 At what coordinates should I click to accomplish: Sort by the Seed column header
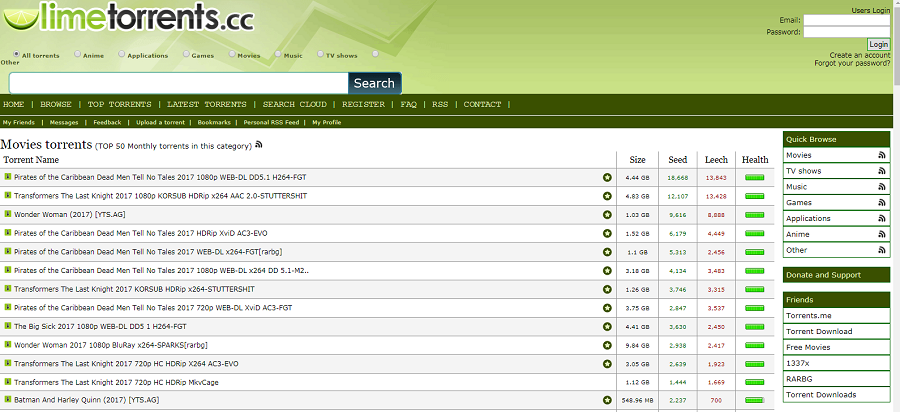click(678, 160)
